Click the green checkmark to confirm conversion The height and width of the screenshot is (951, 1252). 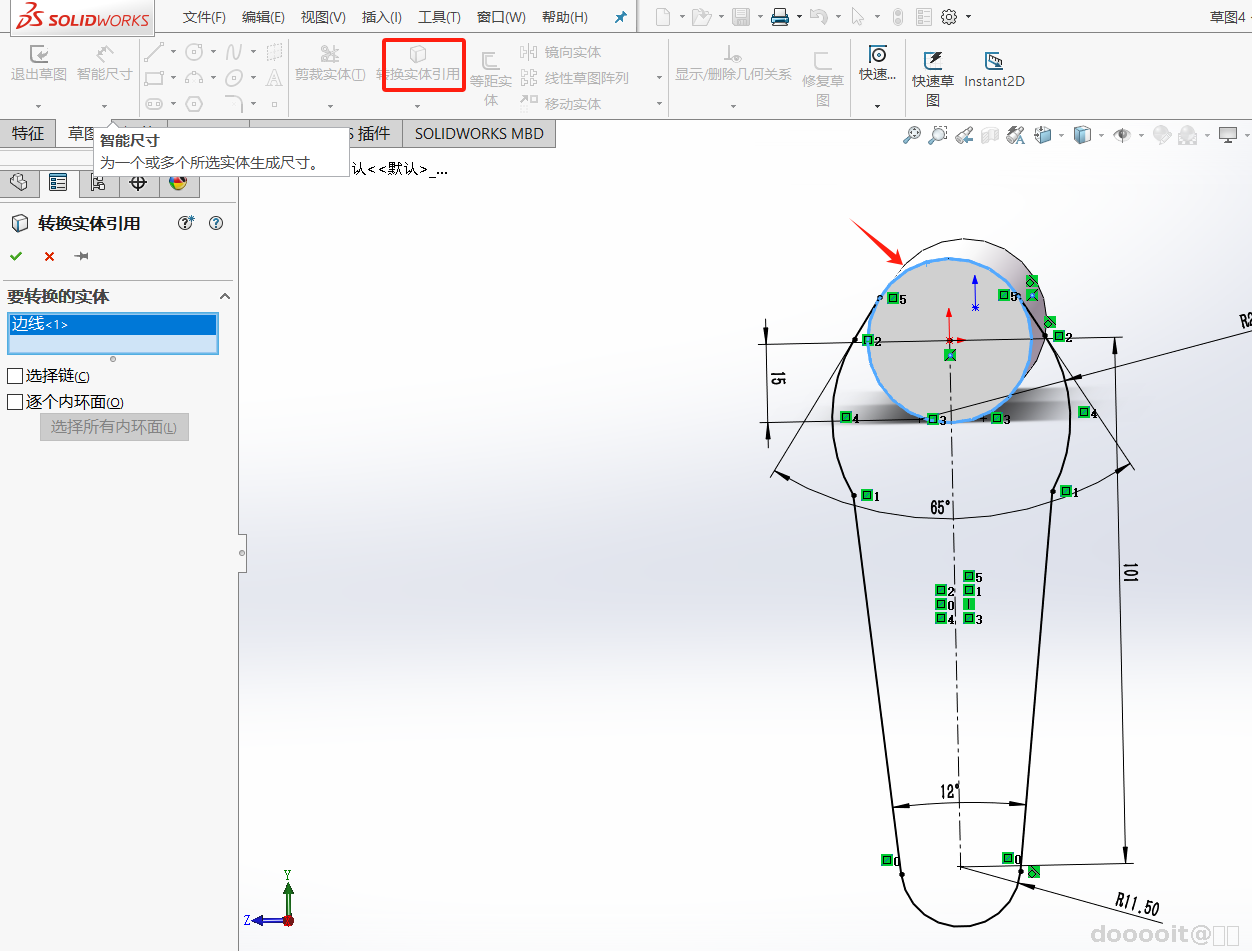16,257
